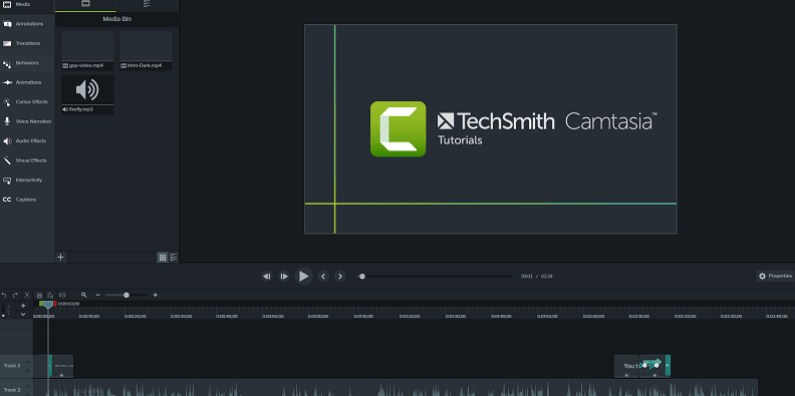Viewport: 795px width, 396px height.
Task: Copy the timeline selection
Action: pos(40,295)
